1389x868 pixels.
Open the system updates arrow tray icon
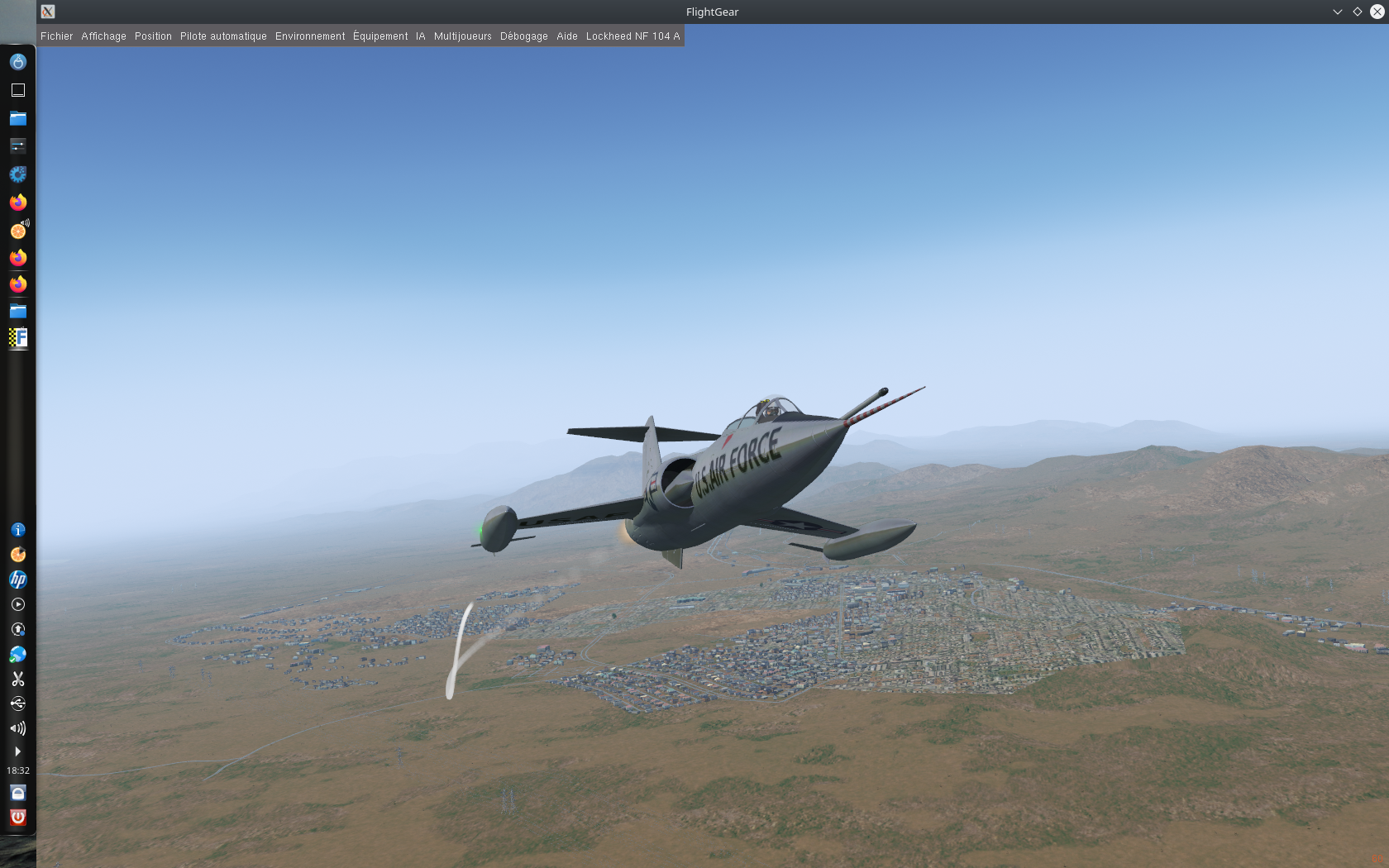(18, 629)
